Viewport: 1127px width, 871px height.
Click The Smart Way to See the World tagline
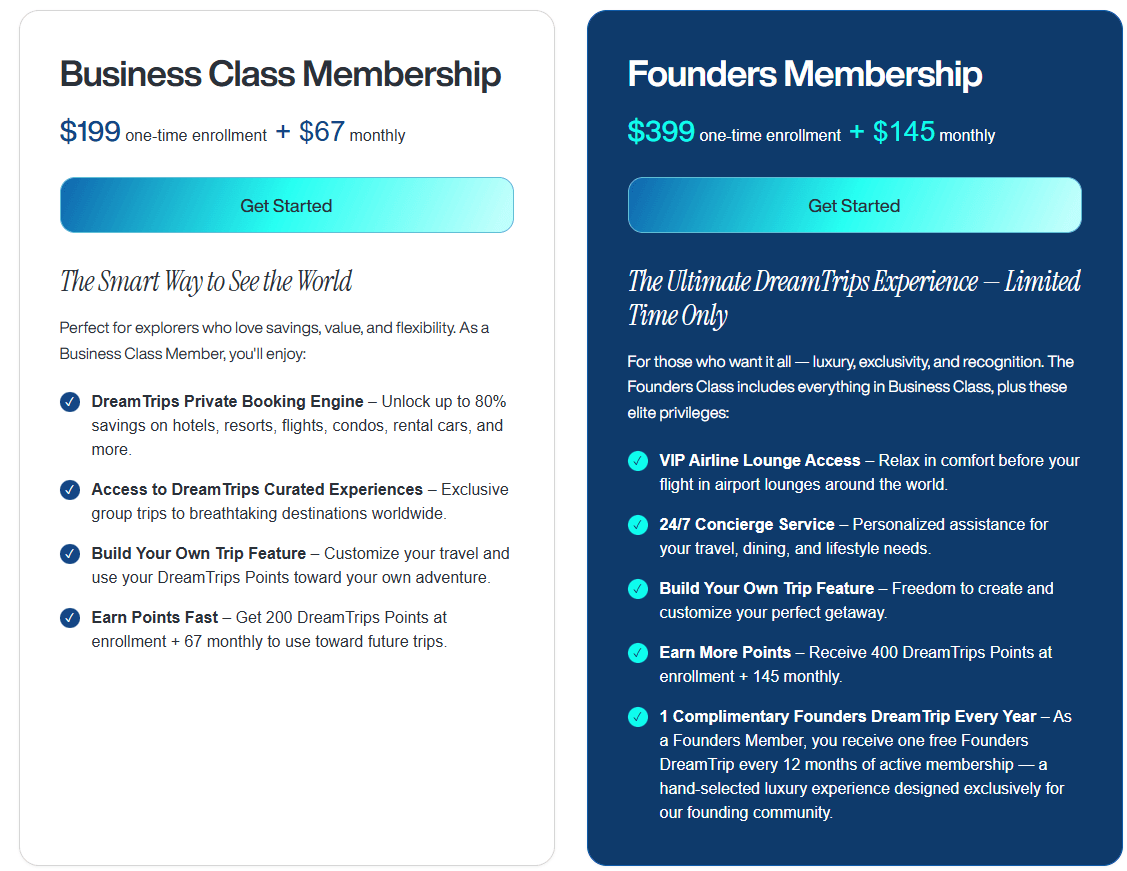[206, 282]
